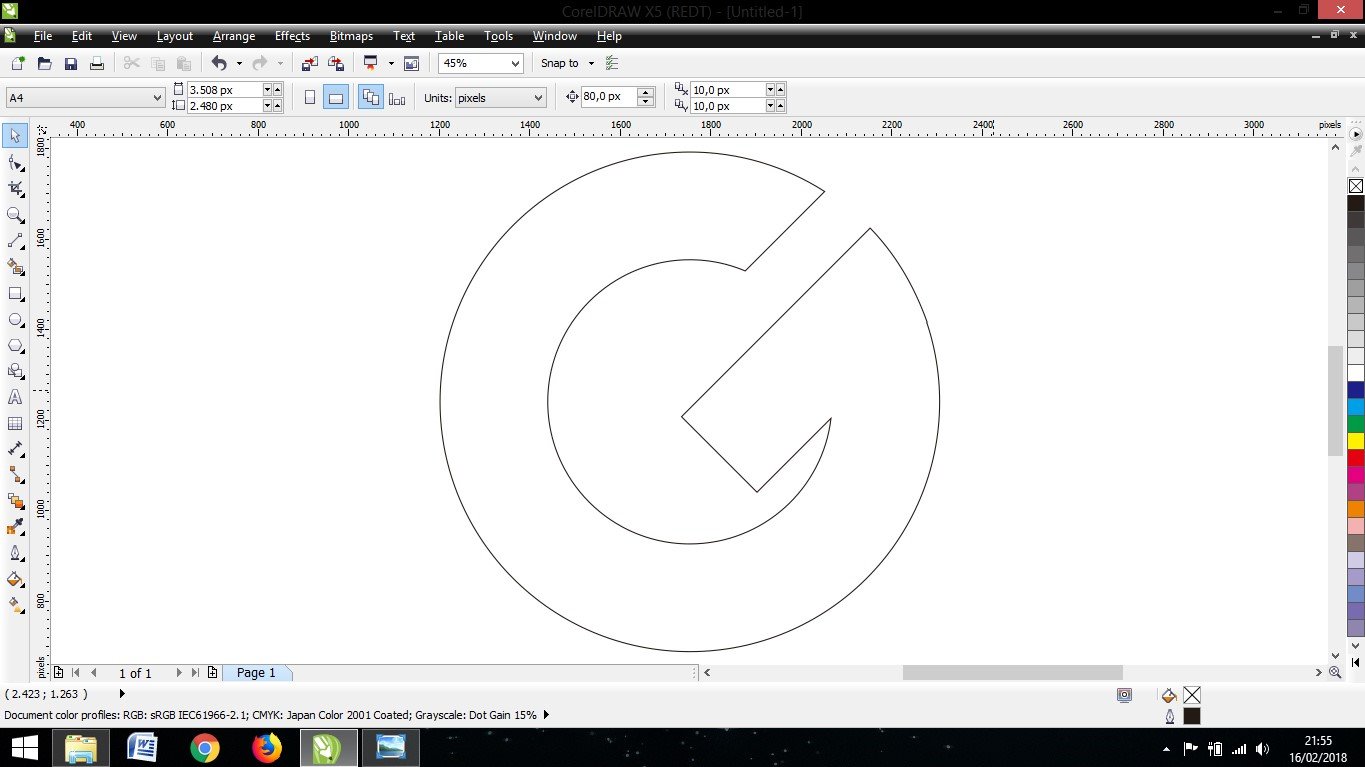
Task: Select the Polygon tool
Action: coord(15,346)
